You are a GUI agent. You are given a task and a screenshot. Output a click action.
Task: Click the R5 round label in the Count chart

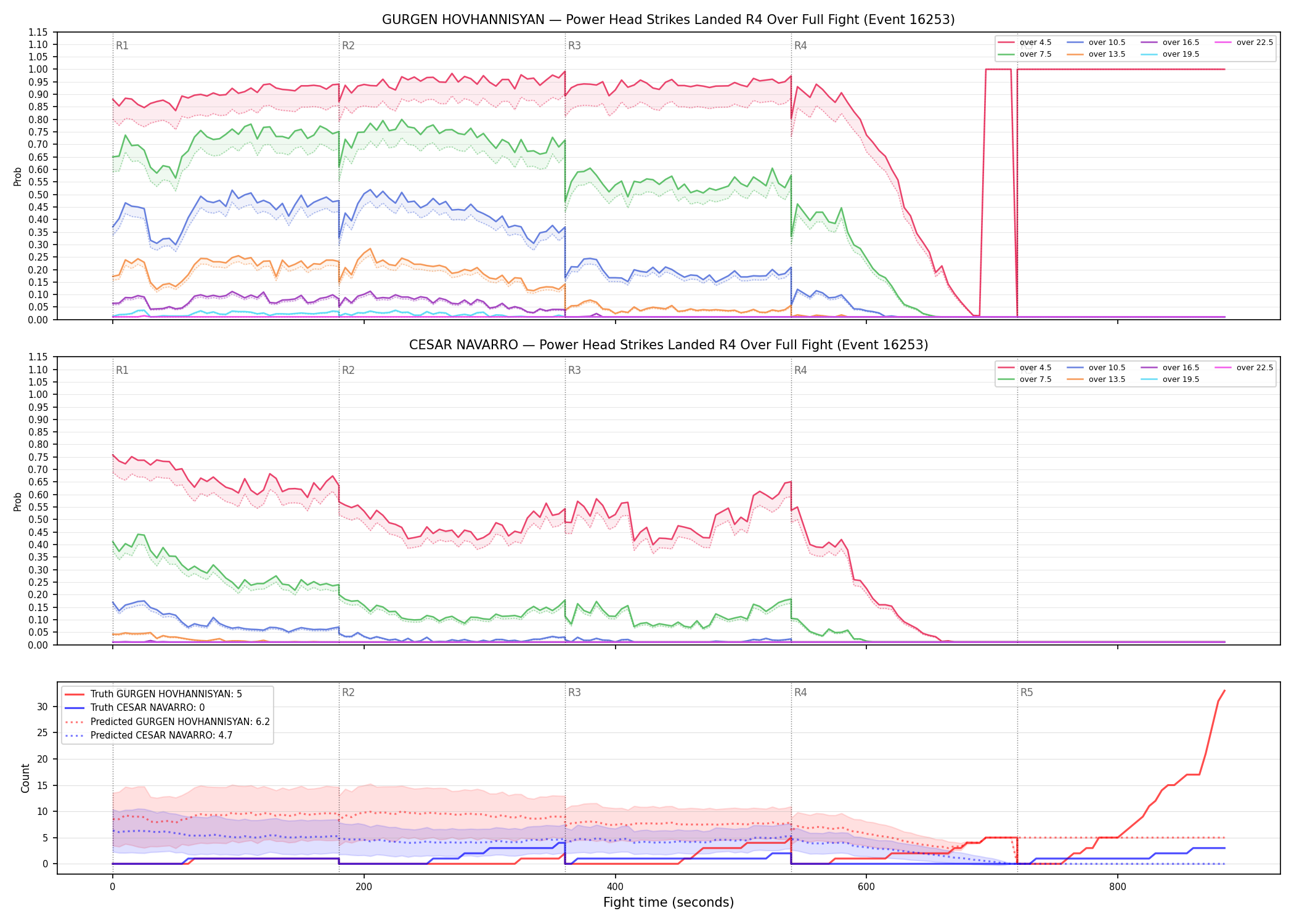(x=1027, y=692)
